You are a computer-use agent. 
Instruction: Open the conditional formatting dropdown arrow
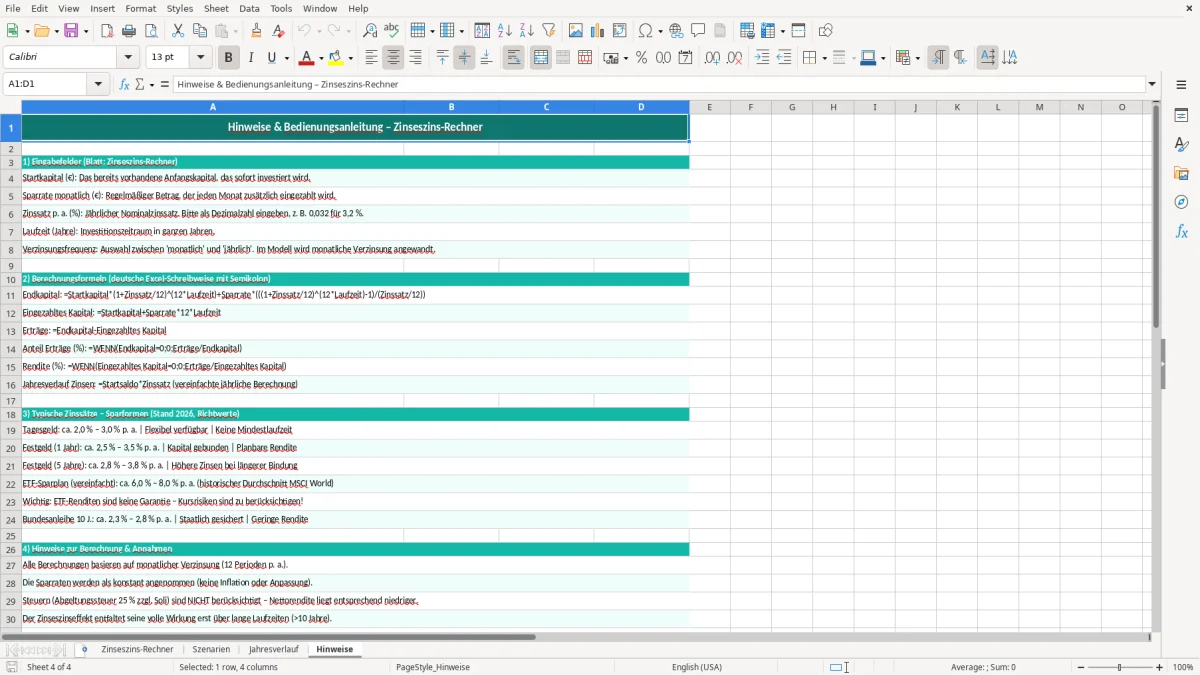(x=917, y=58)
